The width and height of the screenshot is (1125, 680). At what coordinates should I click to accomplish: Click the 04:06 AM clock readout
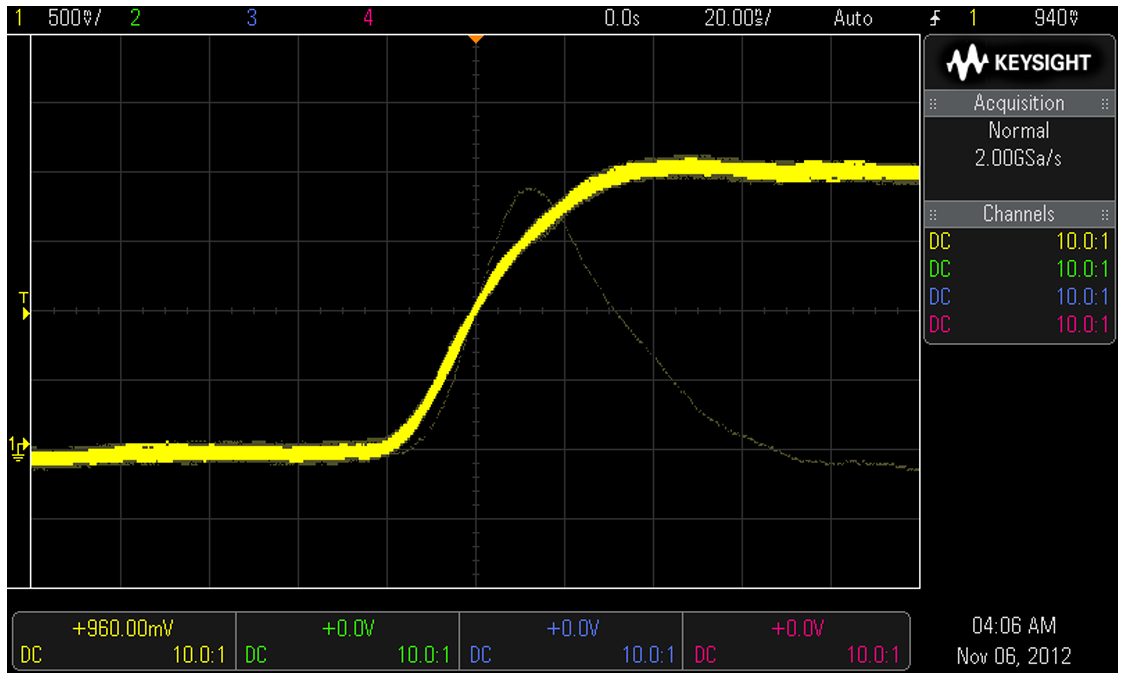coord(1014,626)
